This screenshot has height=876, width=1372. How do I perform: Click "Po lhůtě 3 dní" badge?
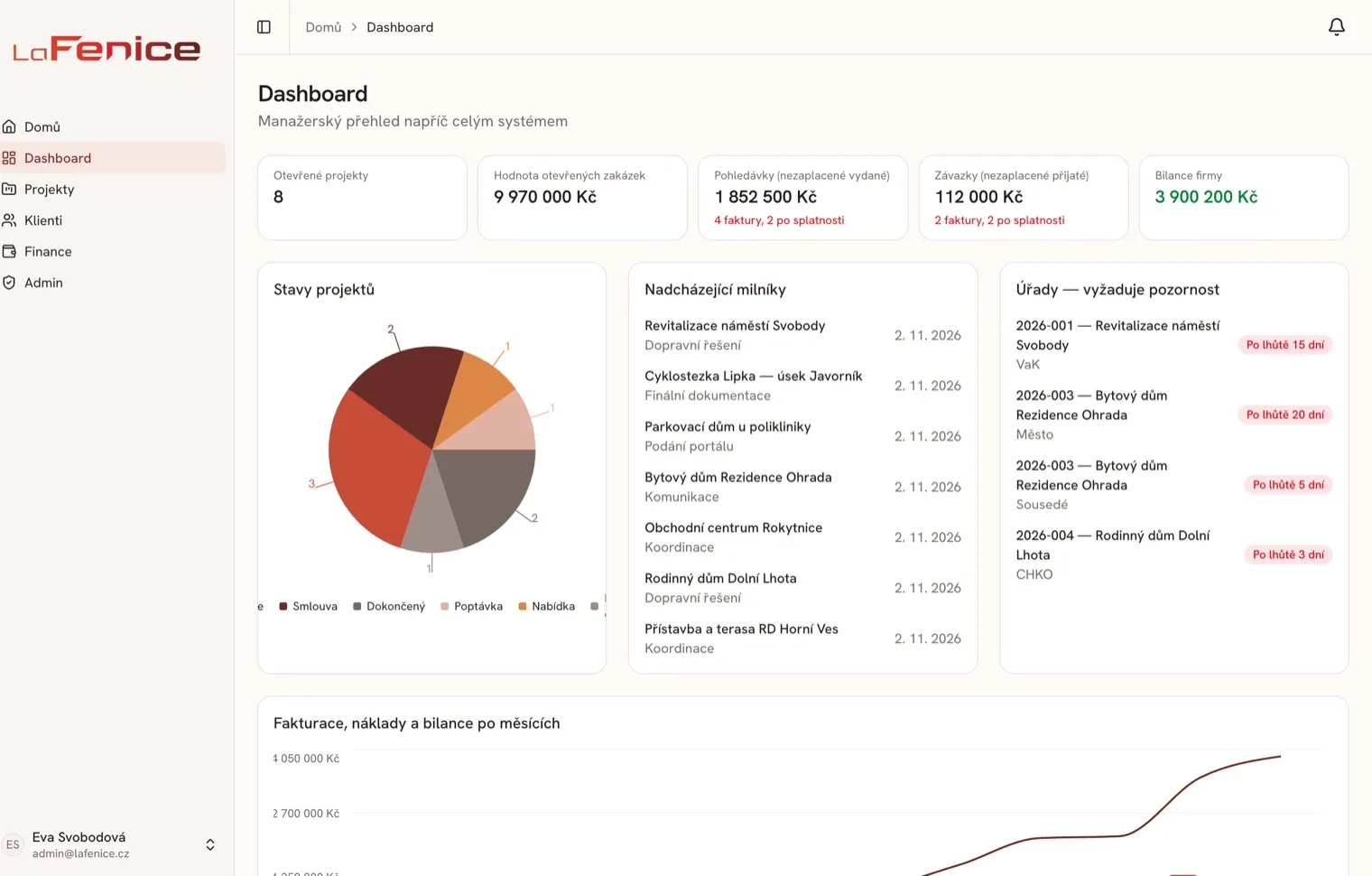click(1288, 554)
